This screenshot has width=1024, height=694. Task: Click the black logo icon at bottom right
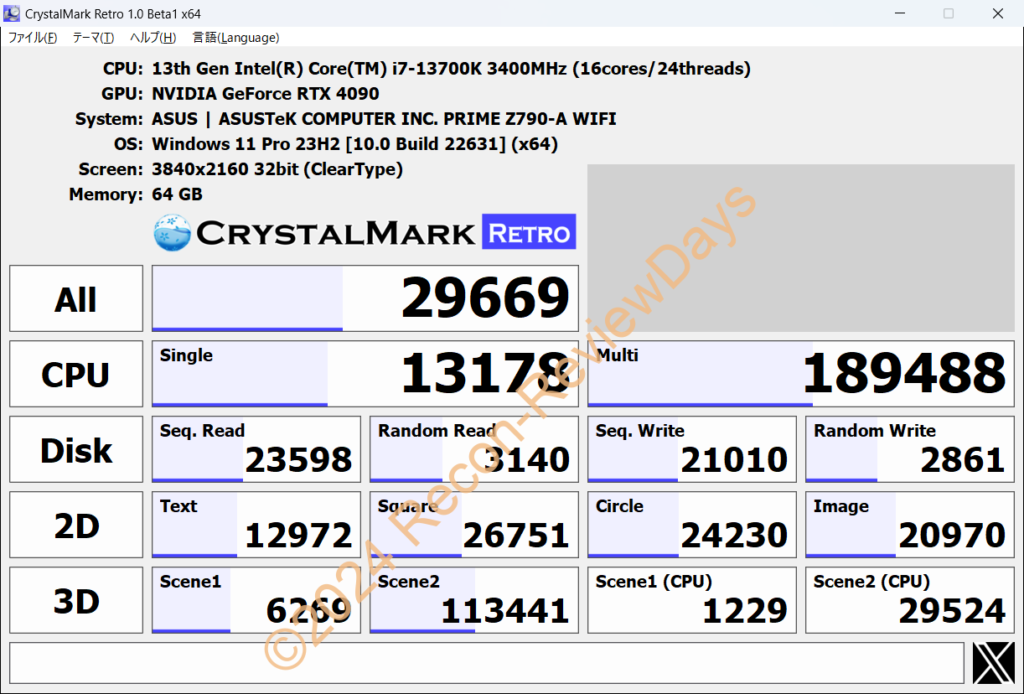(992, 661)
